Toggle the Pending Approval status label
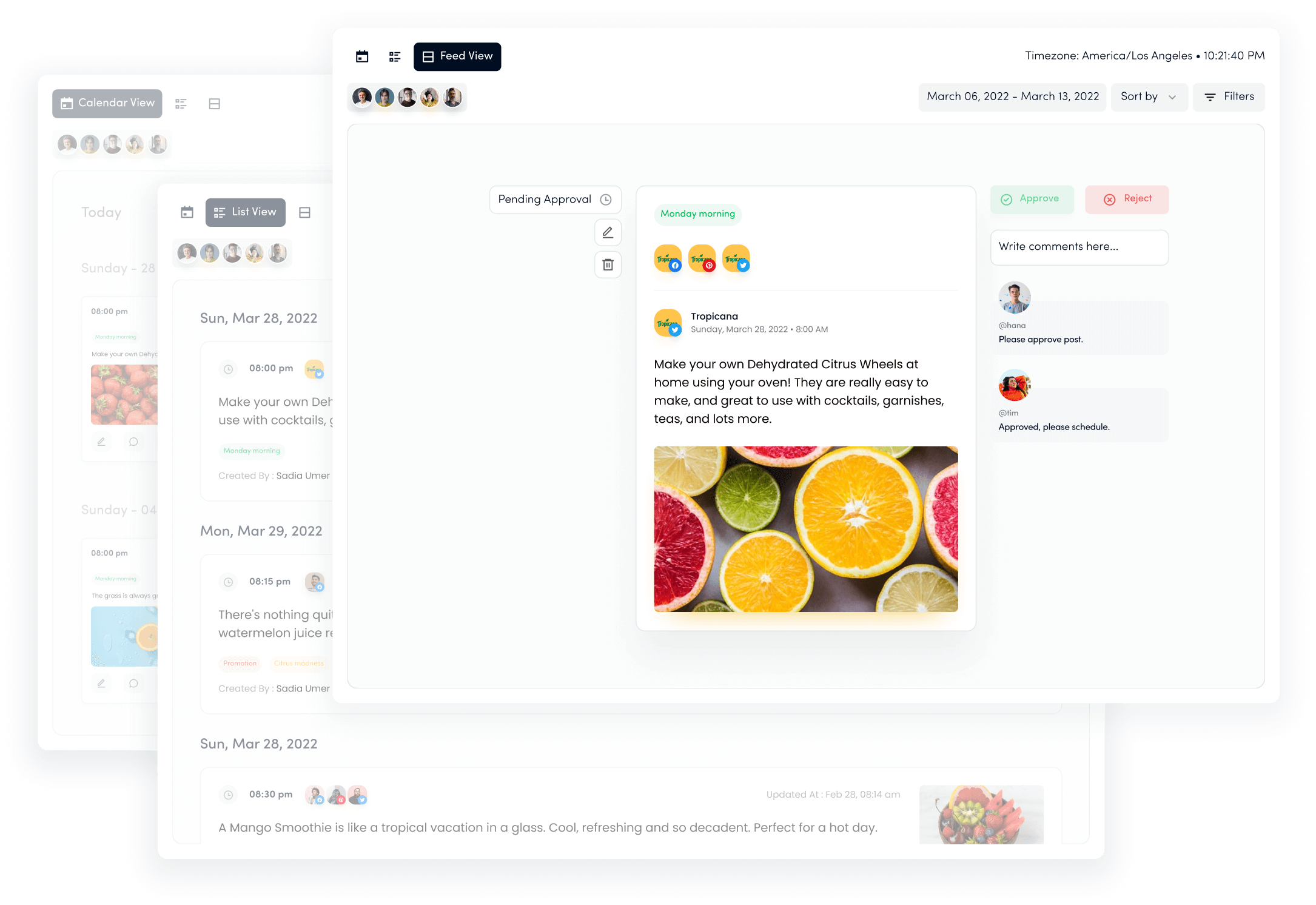 [x=552, y=198]
